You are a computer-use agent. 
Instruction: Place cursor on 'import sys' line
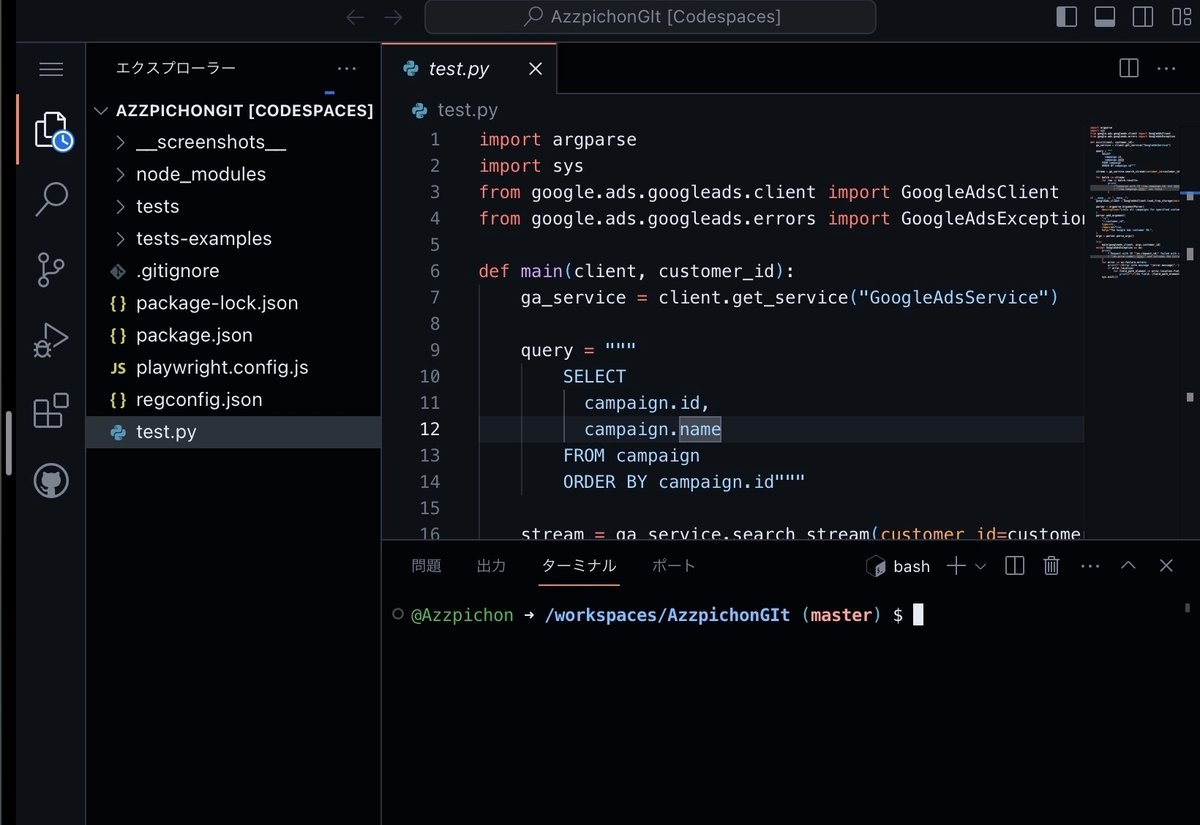(531, 166)
